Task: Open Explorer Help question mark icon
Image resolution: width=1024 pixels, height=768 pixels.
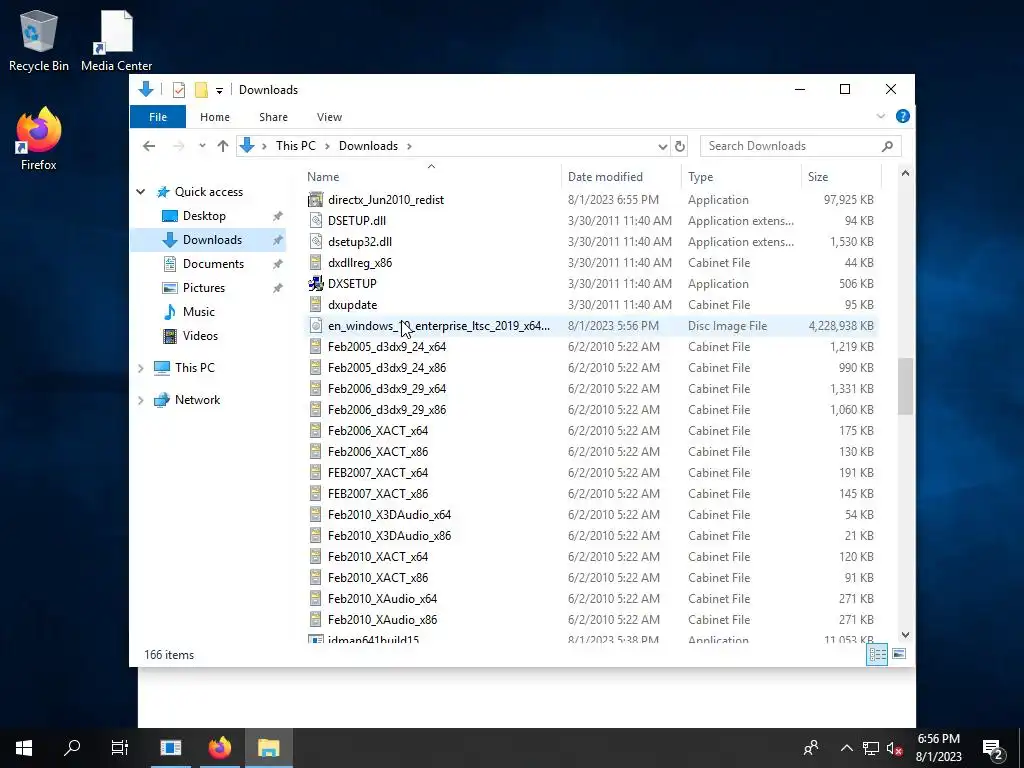Action: 903,116
